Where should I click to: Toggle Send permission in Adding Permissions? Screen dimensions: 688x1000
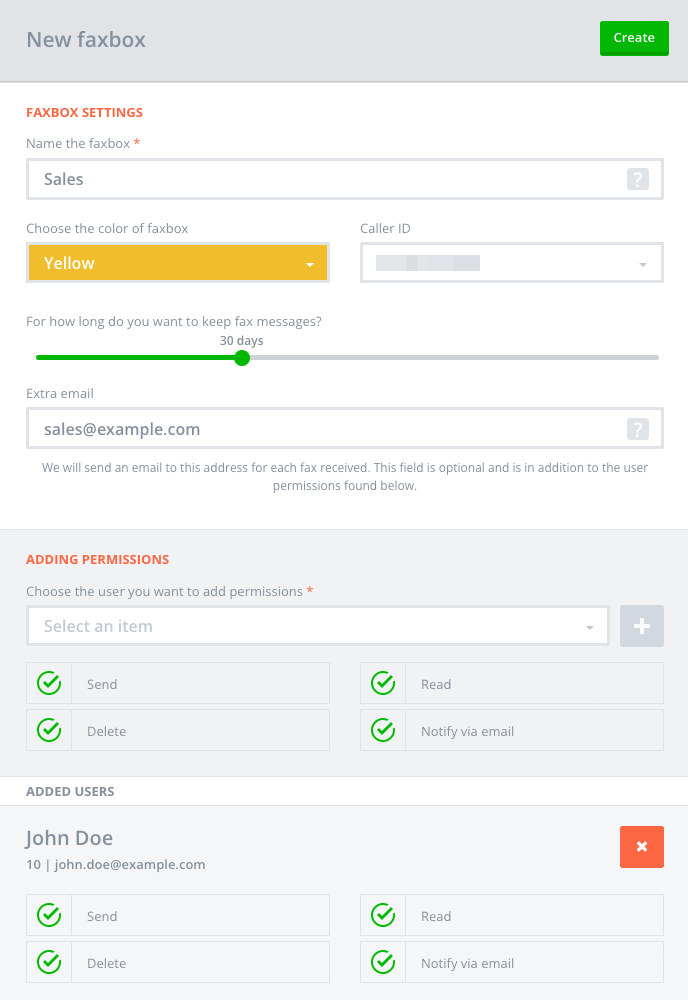point(49,684)
